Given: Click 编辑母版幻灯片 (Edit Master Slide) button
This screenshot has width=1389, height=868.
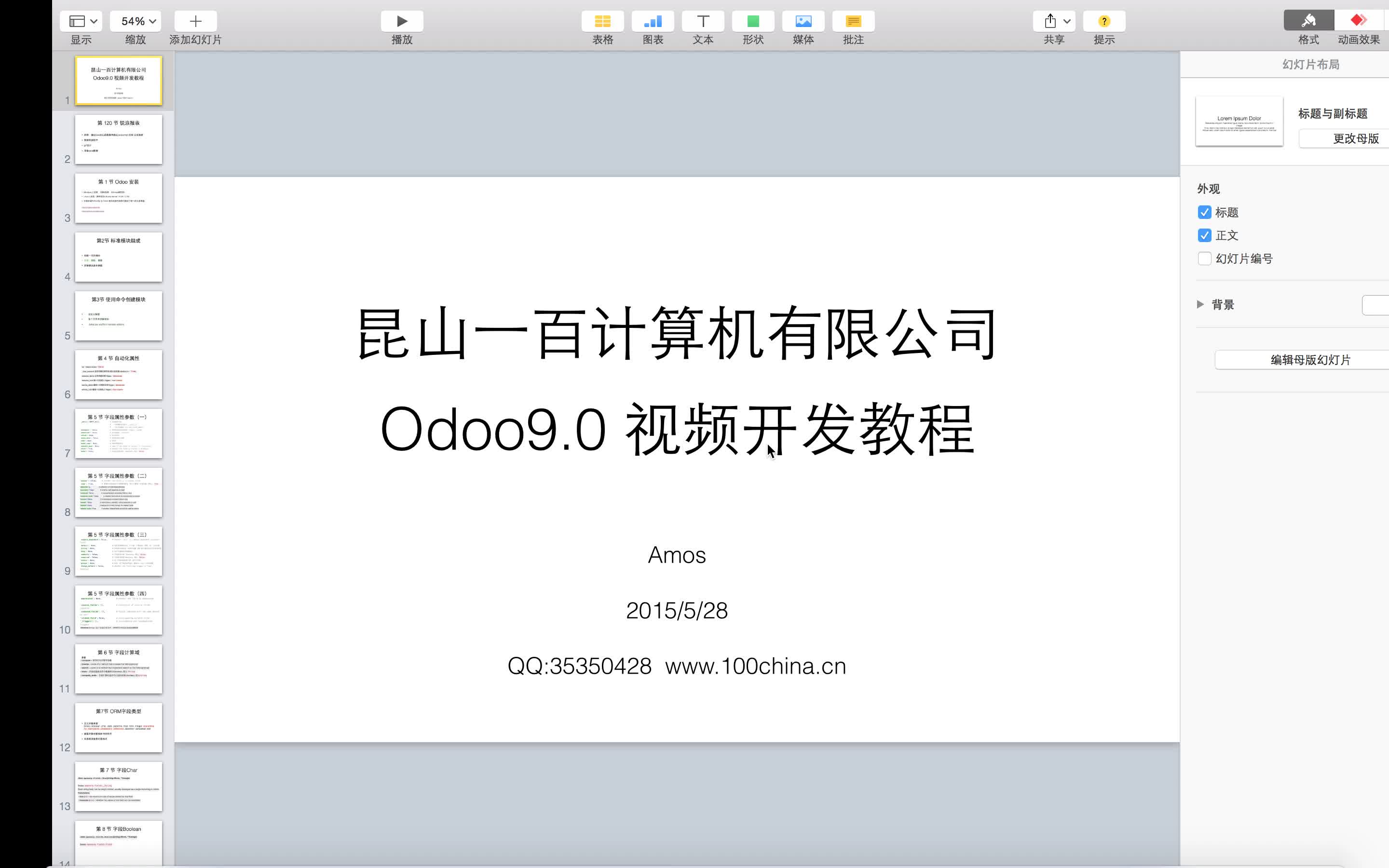Looking at the screenshot, I should tap(1310, 359).
